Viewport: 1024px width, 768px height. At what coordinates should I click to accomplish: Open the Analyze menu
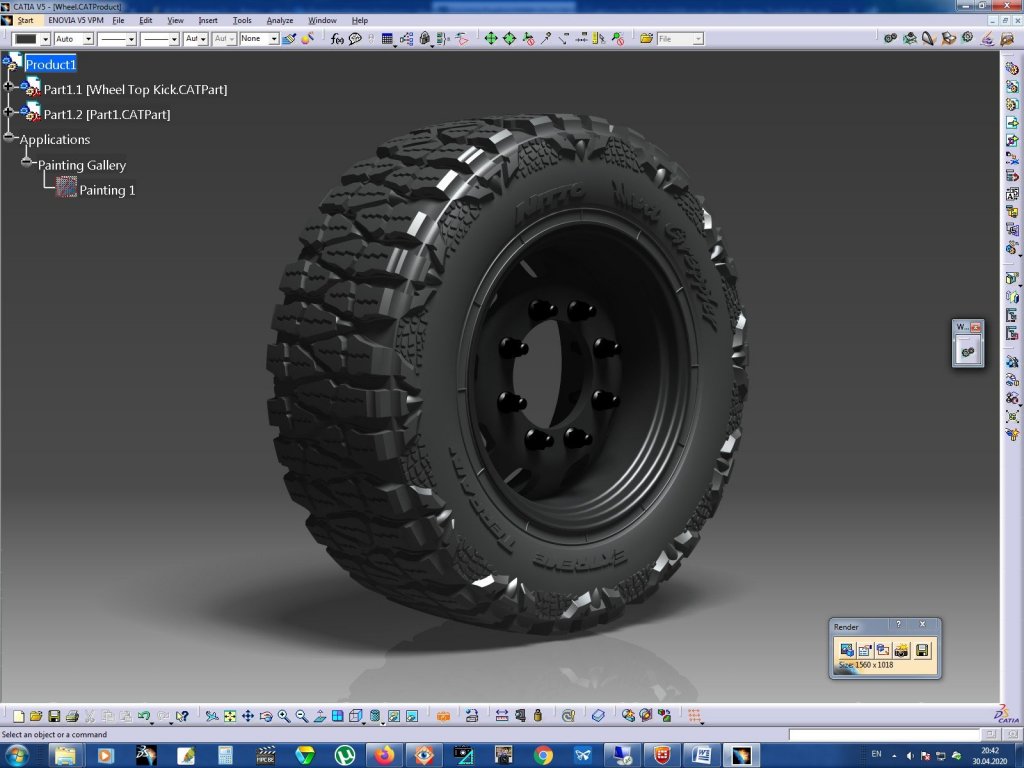coord(280,20)
